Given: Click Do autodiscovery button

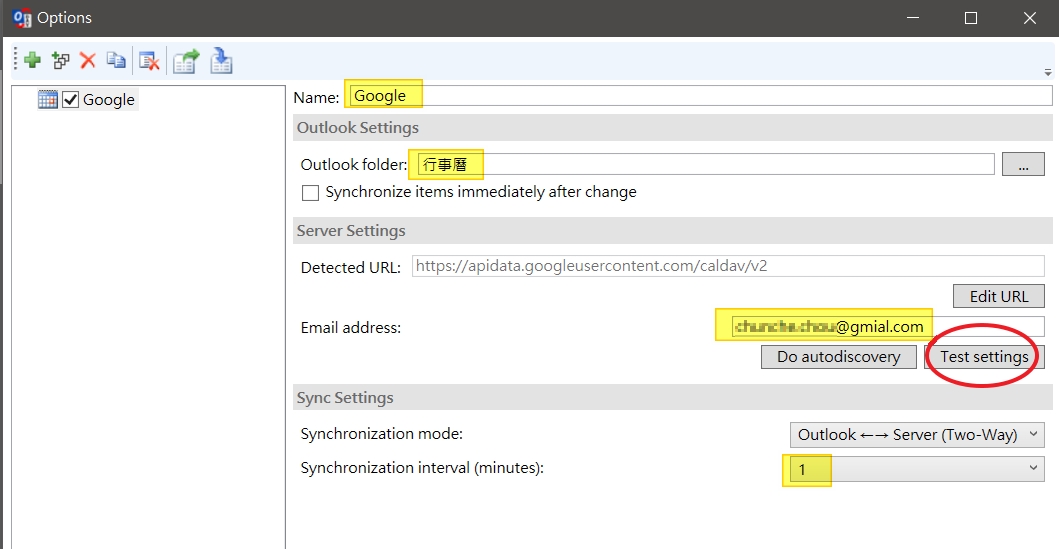Looking at the screenshot, I should tap(839, 357).
